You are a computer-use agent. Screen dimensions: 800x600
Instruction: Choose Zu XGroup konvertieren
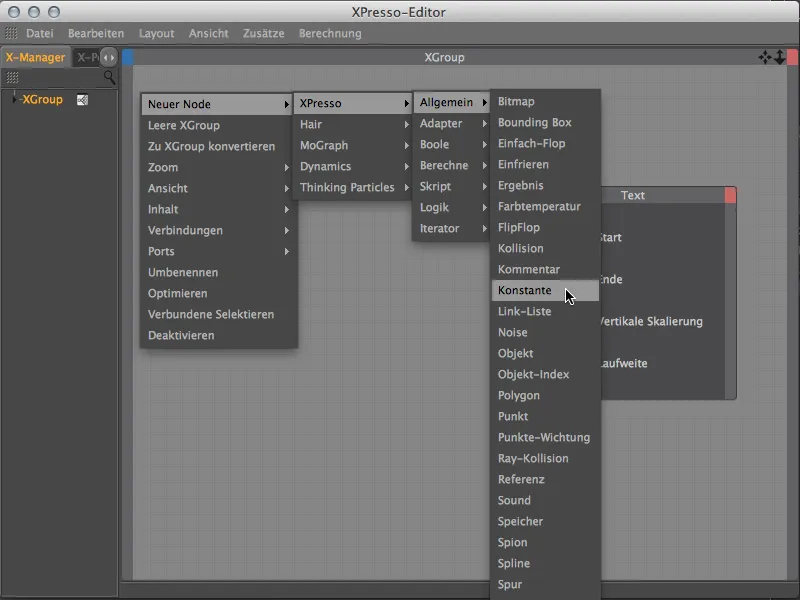click(217, 146)
